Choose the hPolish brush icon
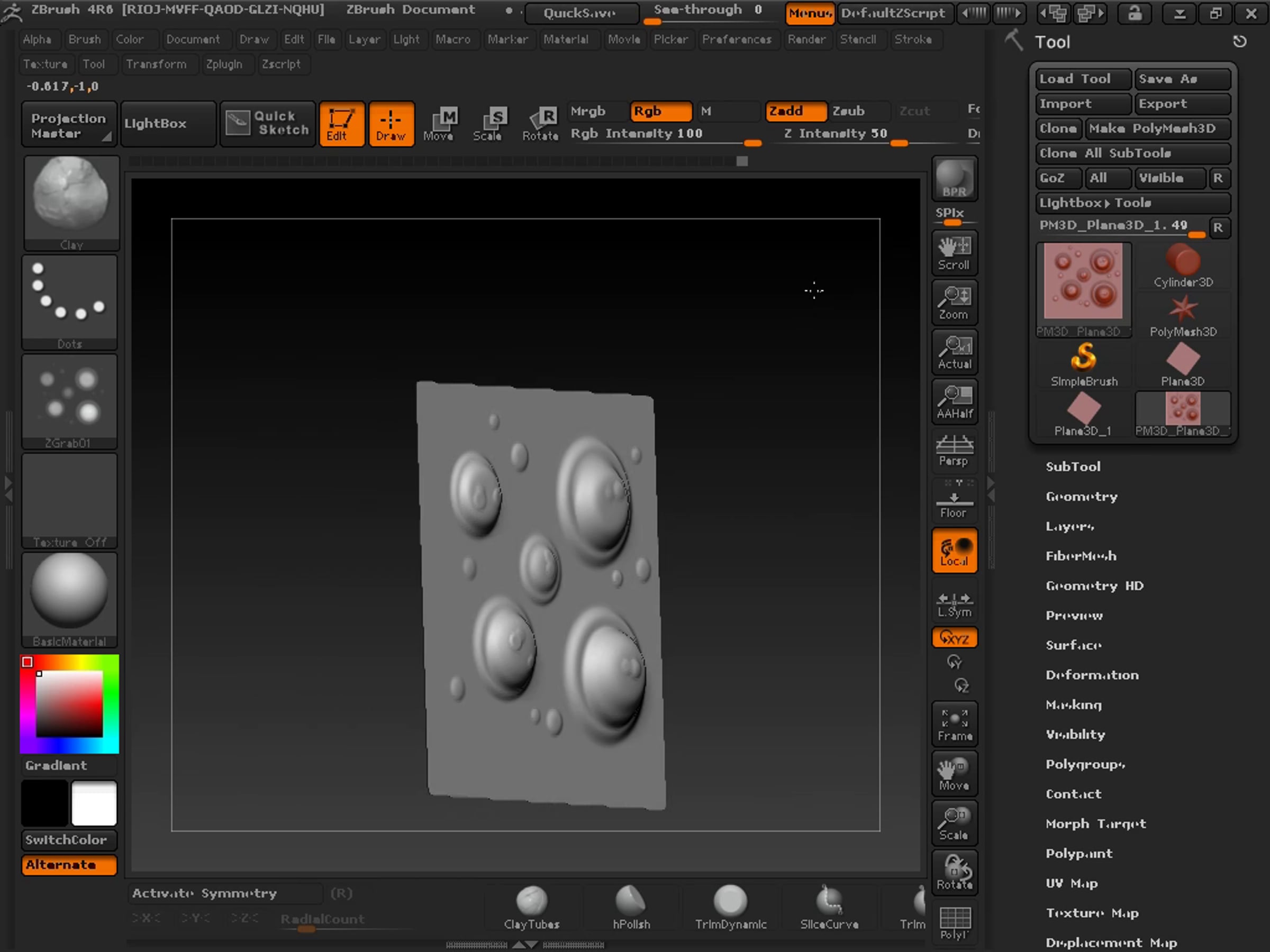 tap(631, 908)
